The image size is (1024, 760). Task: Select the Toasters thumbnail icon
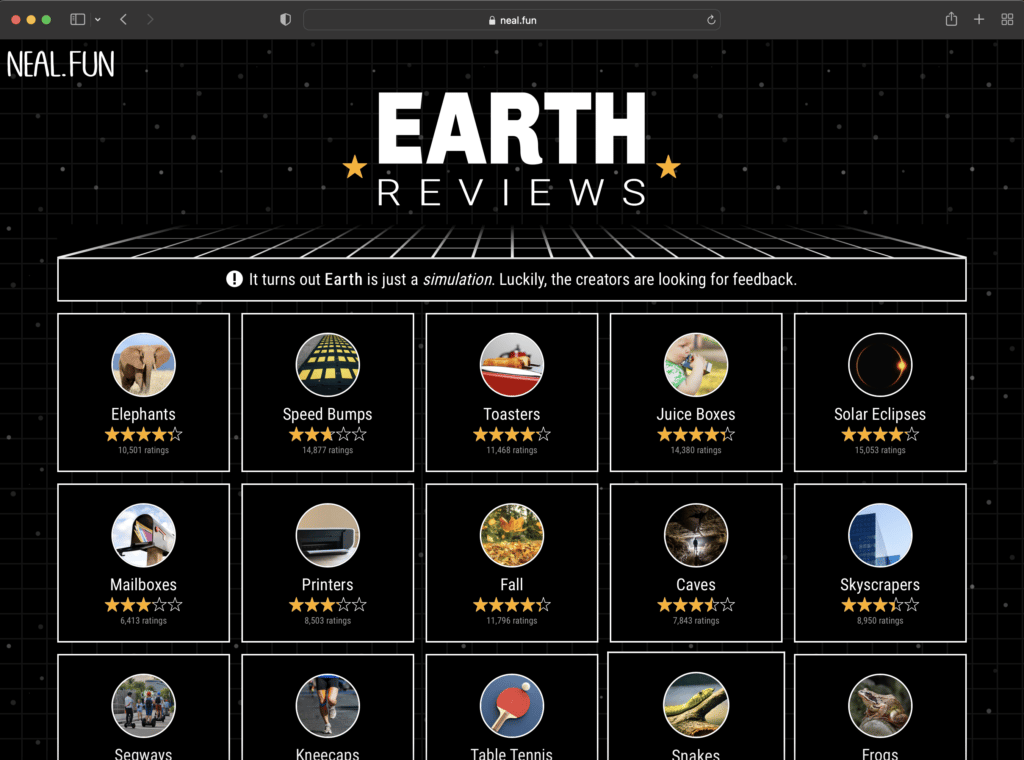click(511, 363)
